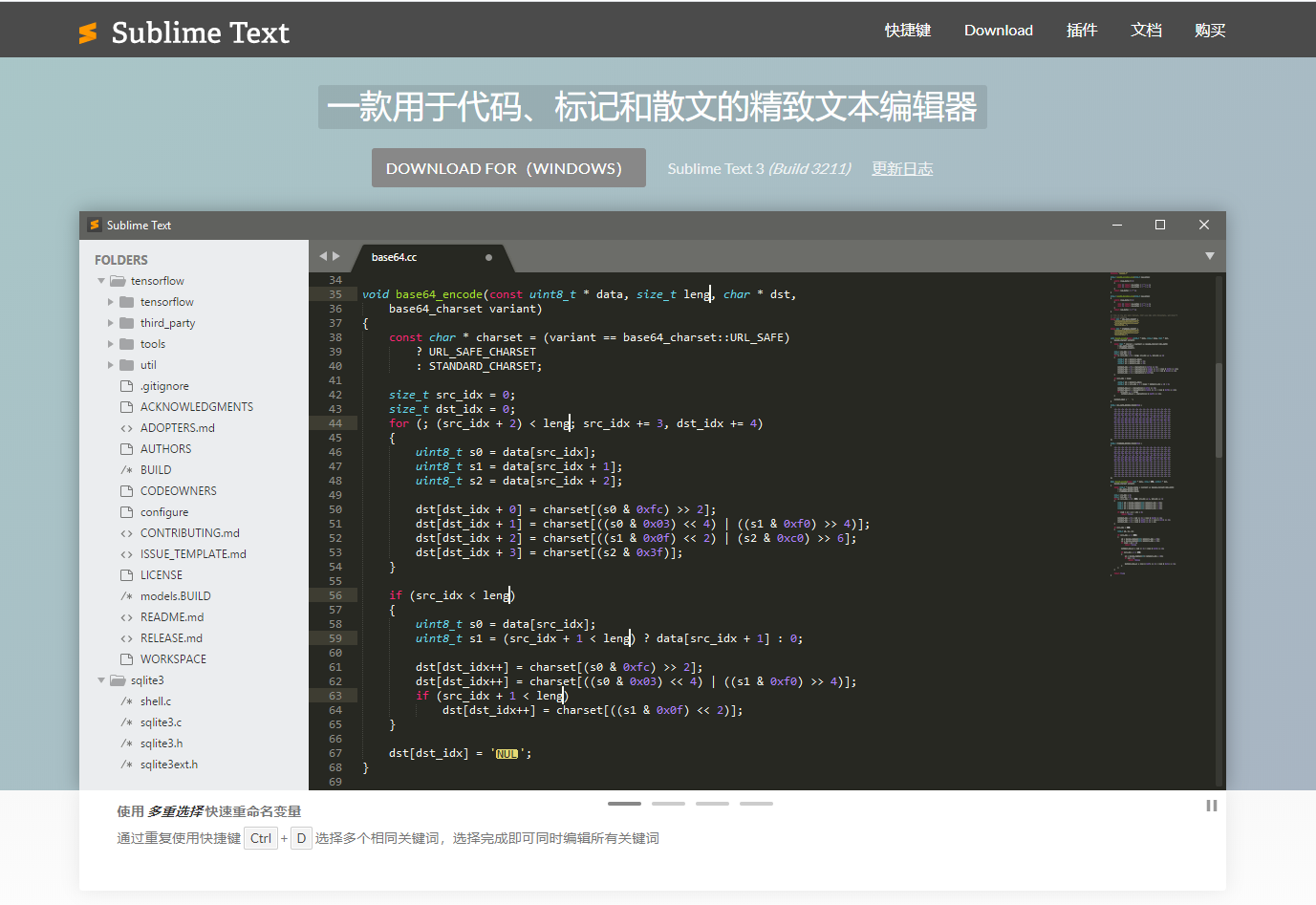The height and width of the screenshot is (905, 1316).
Task: Show the third carousel slide indicator
Action: point(712,804)
